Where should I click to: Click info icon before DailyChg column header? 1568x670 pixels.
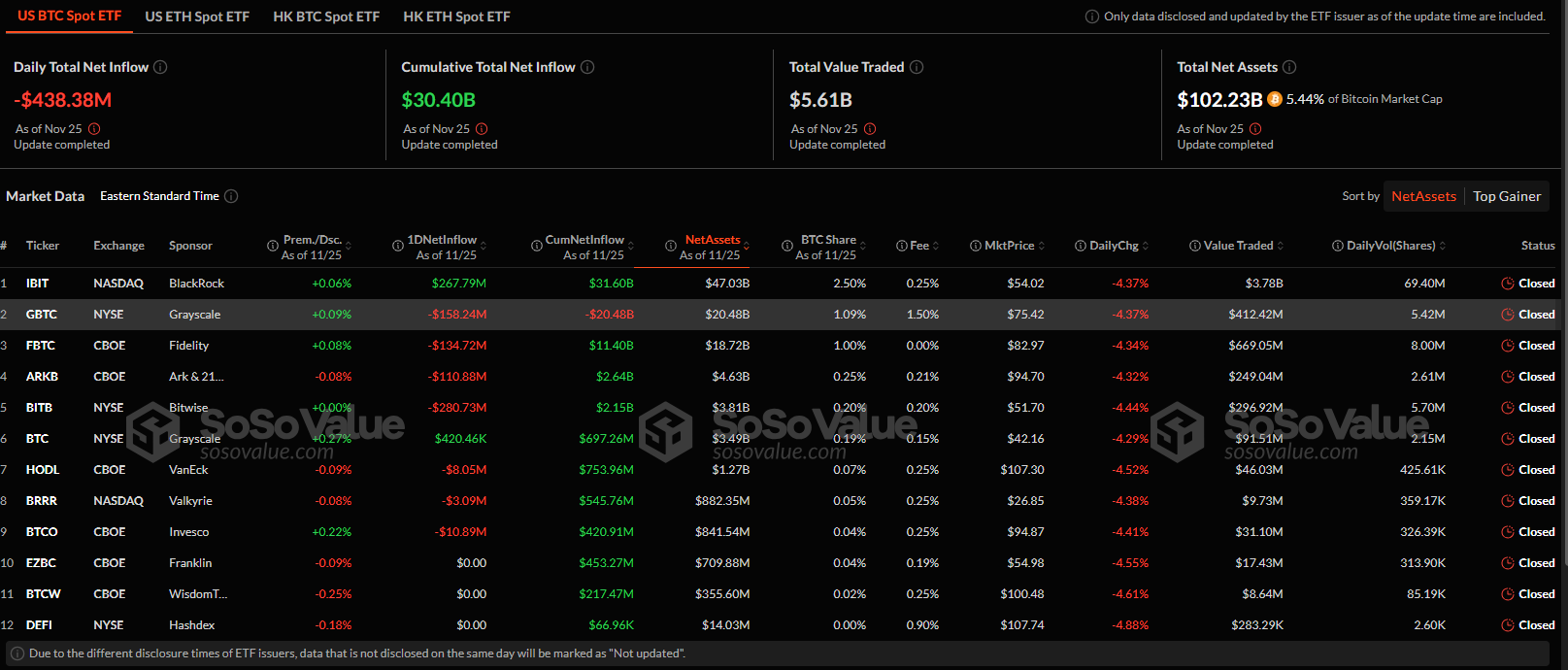(1081, 247)
